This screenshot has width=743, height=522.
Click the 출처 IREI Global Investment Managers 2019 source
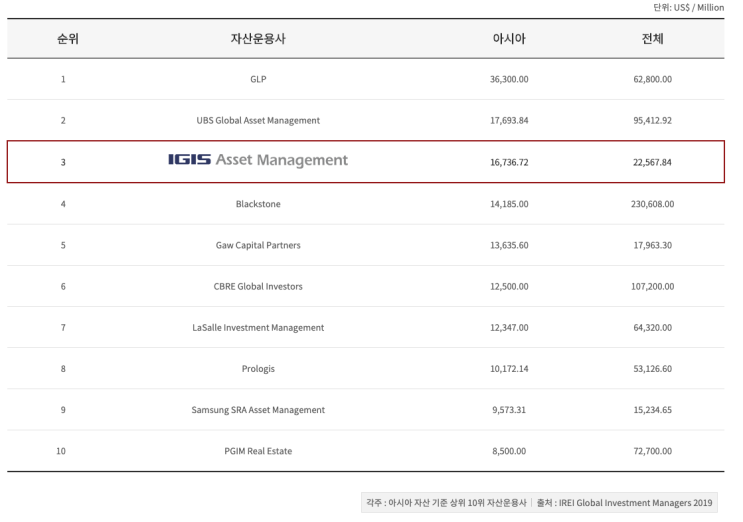click(625, 503)
